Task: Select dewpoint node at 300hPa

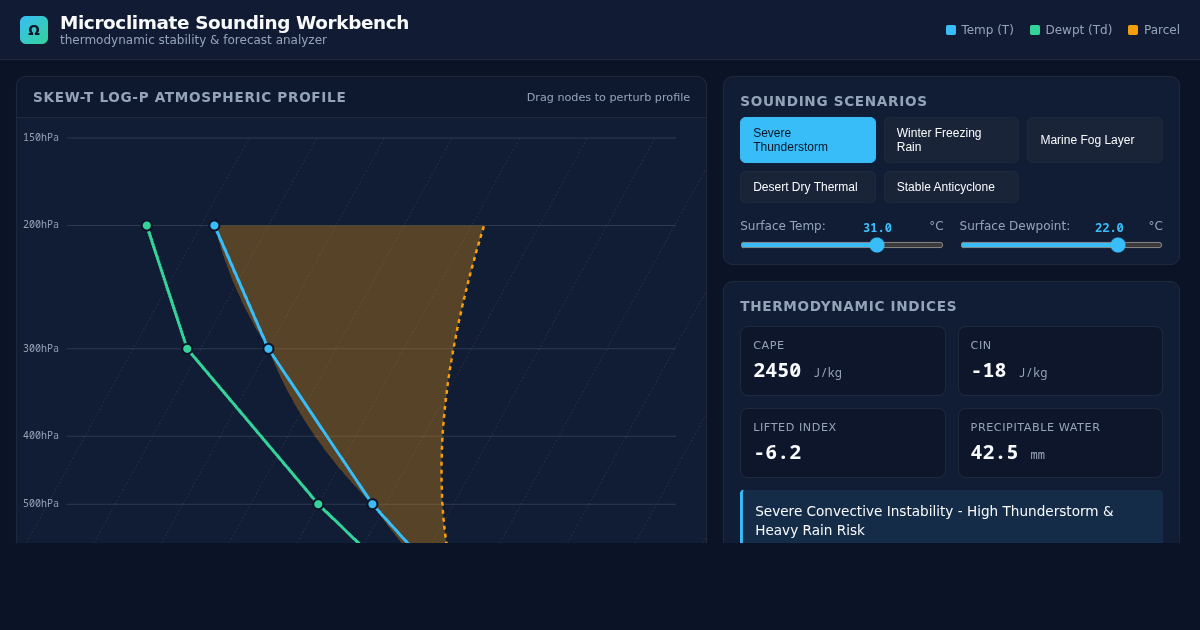Action: coord(187,349)
